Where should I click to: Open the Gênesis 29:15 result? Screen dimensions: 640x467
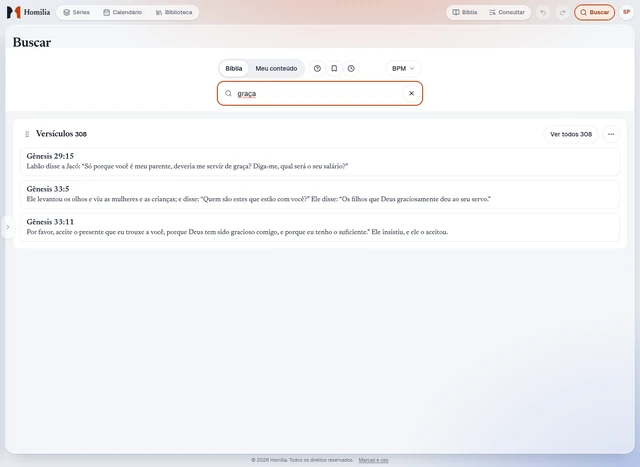pyautogui.click(x=320, y=161)
